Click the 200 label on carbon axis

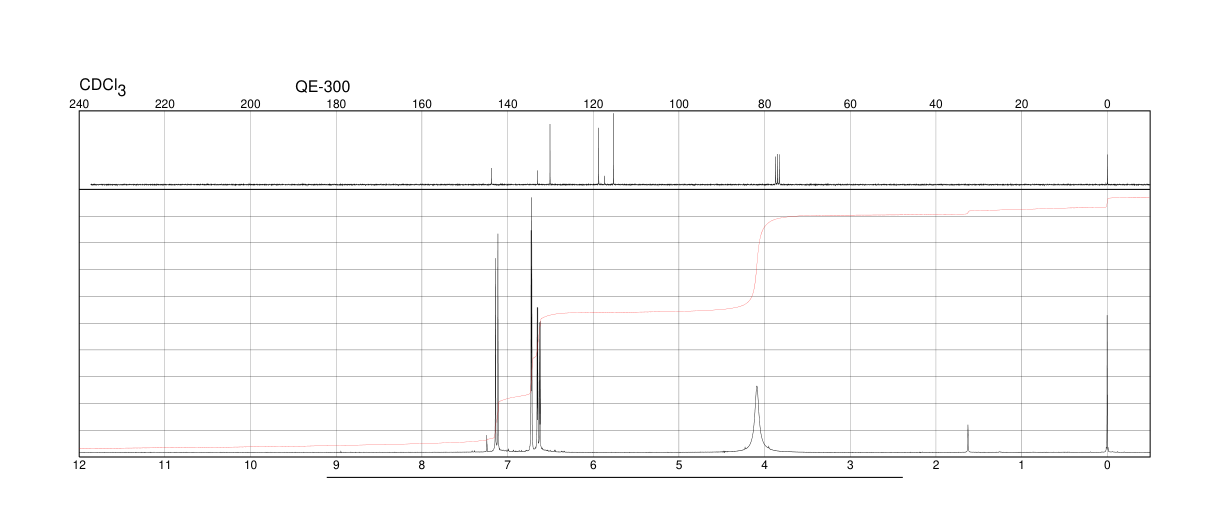pyautogui.click(x=251, y=104)
